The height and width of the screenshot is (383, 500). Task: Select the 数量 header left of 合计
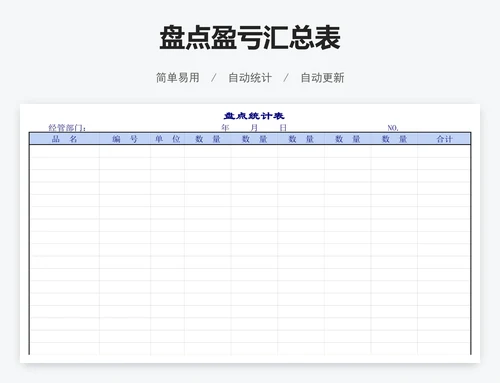(x=394, y=139)
